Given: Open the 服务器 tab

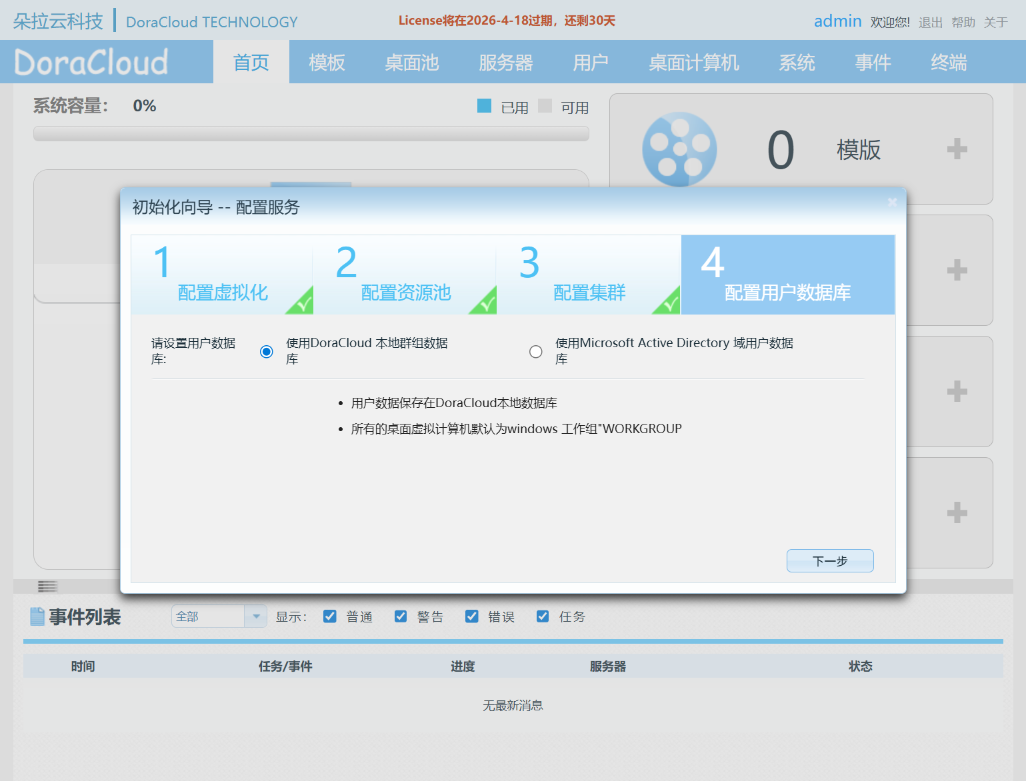Looking at the screenshot, I should [x=506, y=62].
